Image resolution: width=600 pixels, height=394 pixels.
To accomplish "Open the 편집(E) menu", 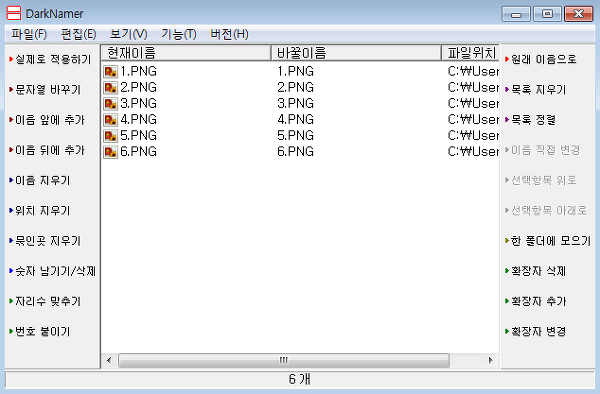I will point(78,34).
